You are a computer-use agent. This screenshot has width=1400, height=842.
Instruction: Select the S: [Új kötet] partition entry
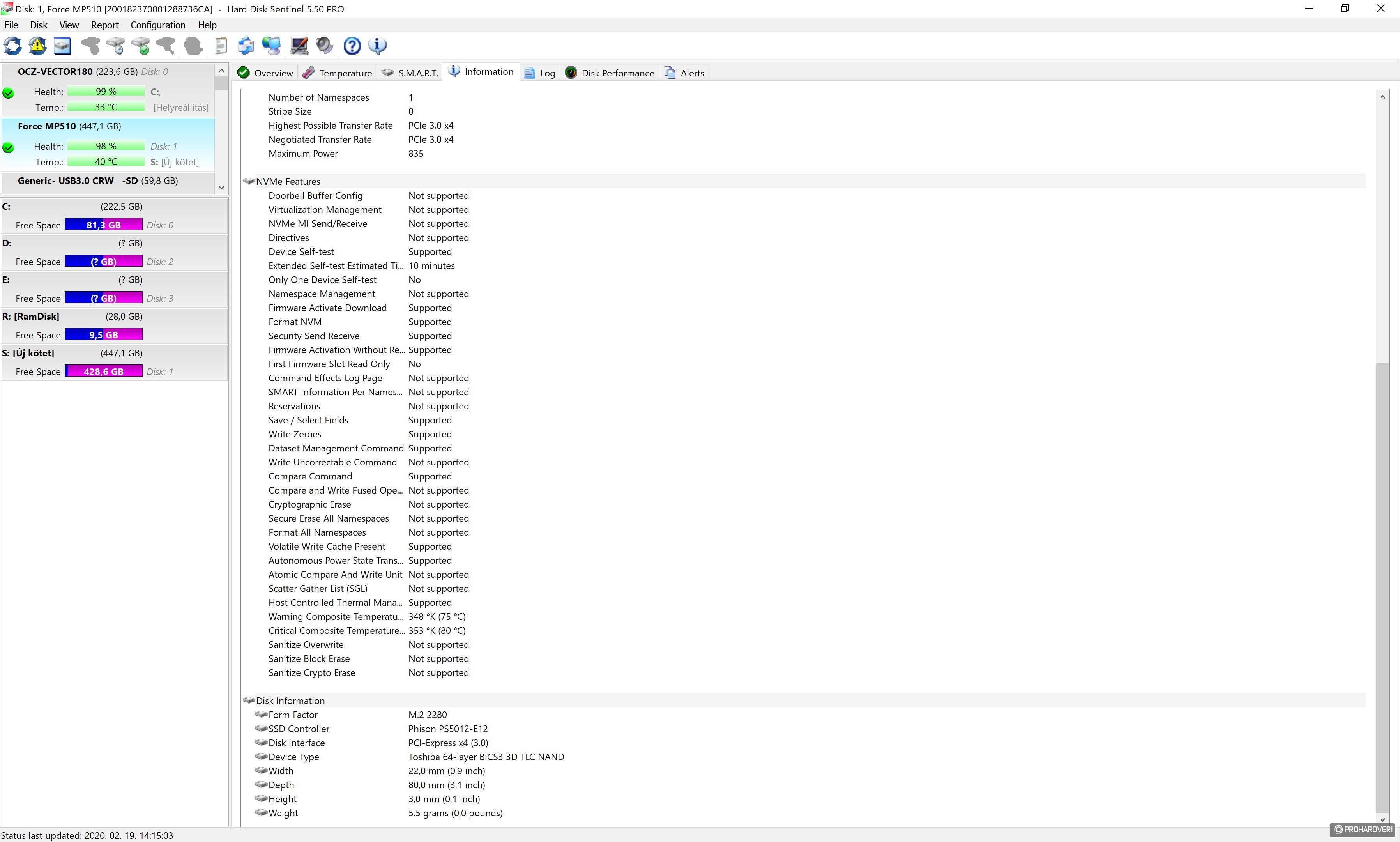click(x=113, y=362)
